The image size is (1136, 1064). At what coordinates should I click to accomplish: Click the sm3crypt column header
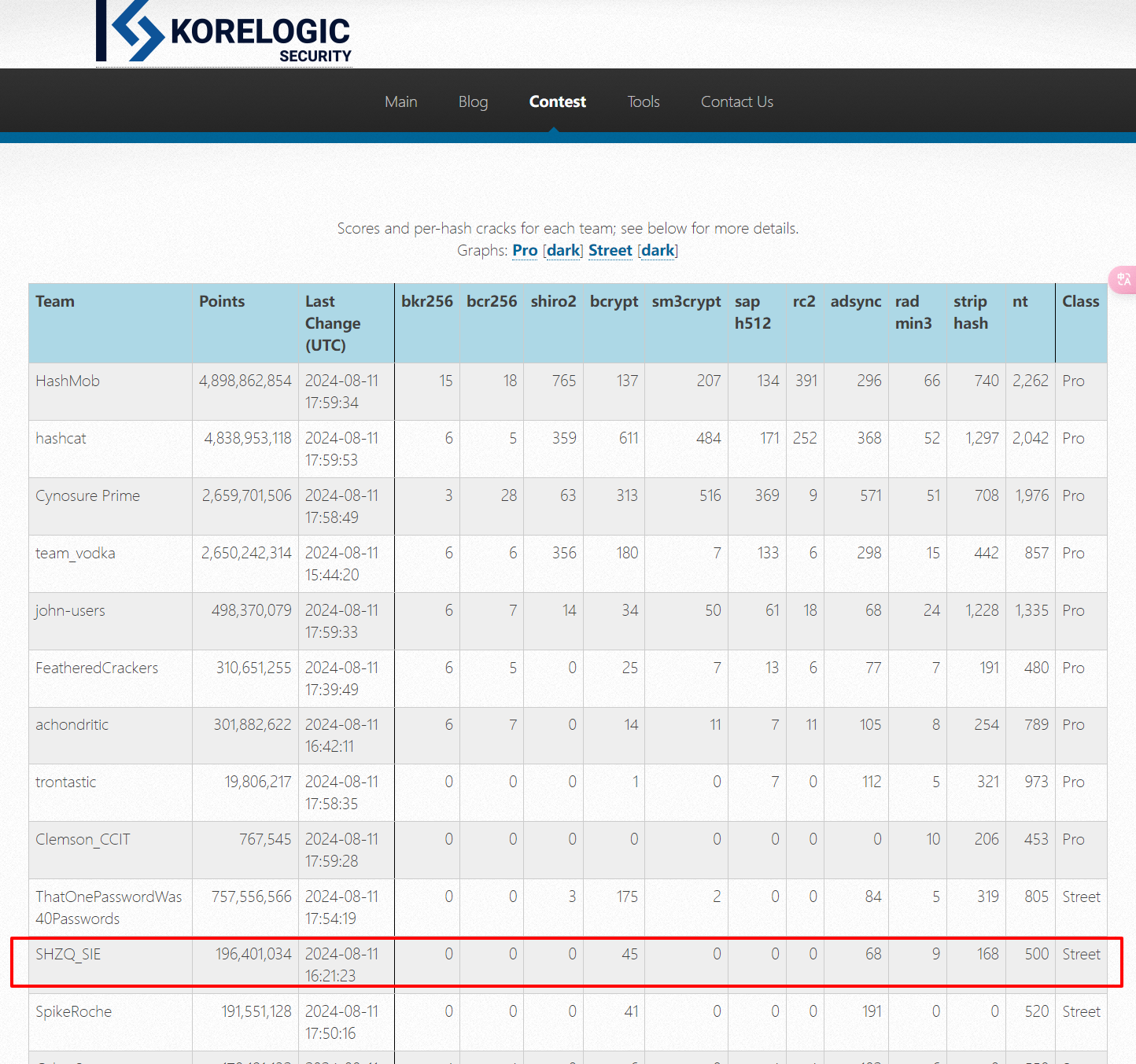(686, 301)
